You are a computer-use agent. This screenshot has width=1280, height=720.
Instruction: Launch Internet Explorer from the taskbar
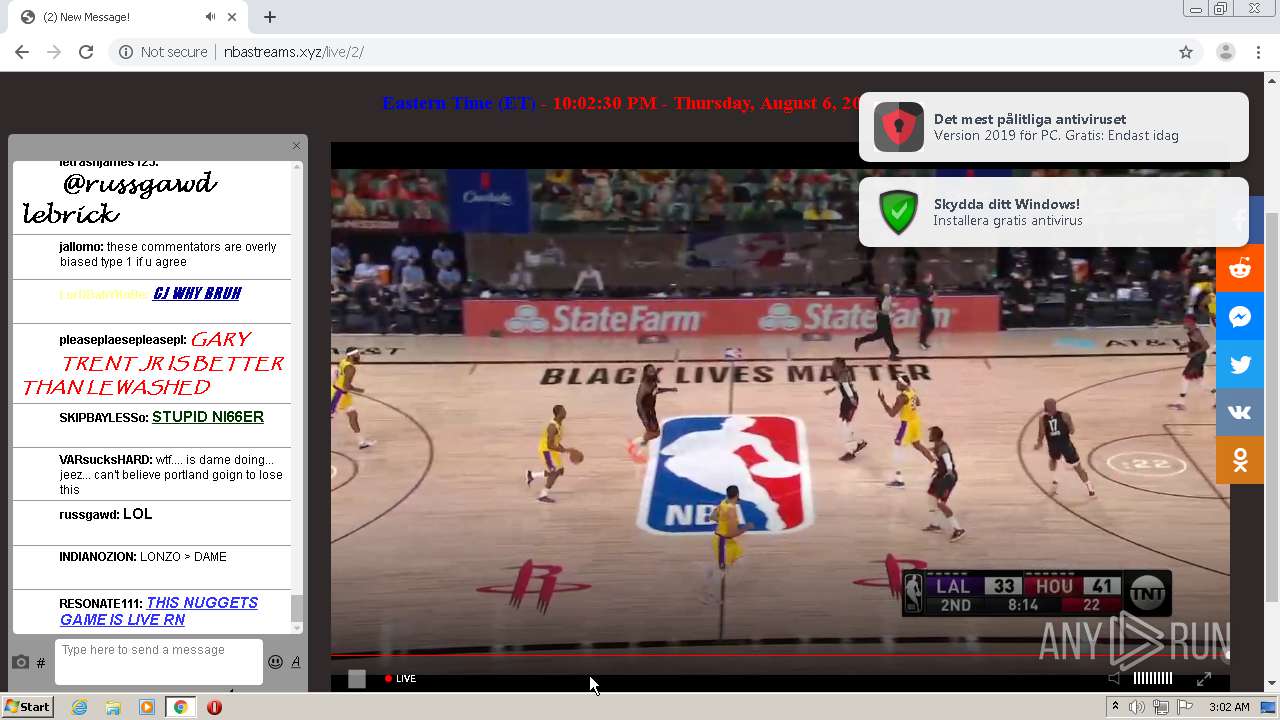[x=79, y=707]
